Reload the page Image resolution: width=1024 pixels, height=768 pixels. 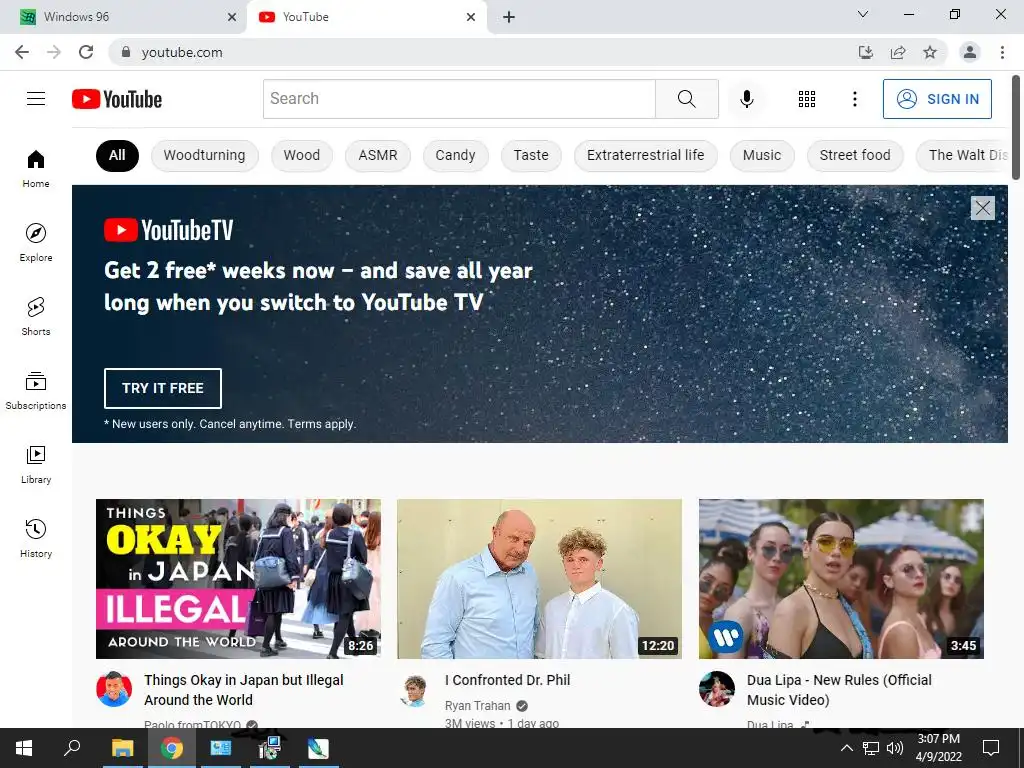click(x=86, y=52)
